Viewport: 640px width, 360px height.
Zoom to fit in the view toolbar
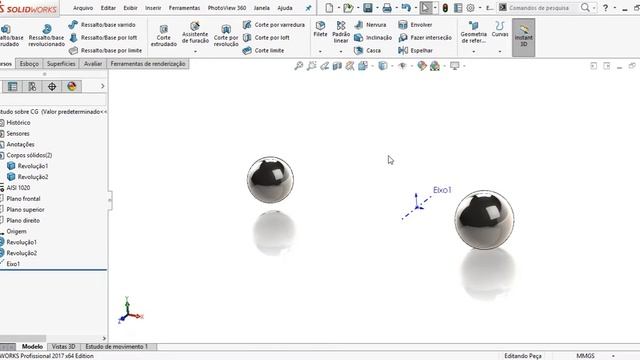click(299, 66)
